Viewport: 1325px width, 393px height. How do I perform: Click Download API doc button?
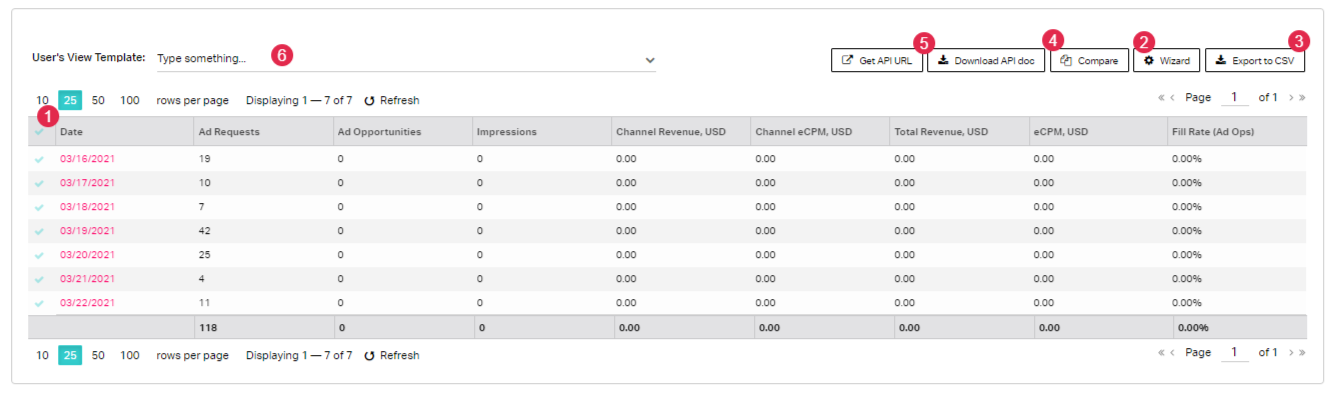pyautogui.click(x=986, y=61)
